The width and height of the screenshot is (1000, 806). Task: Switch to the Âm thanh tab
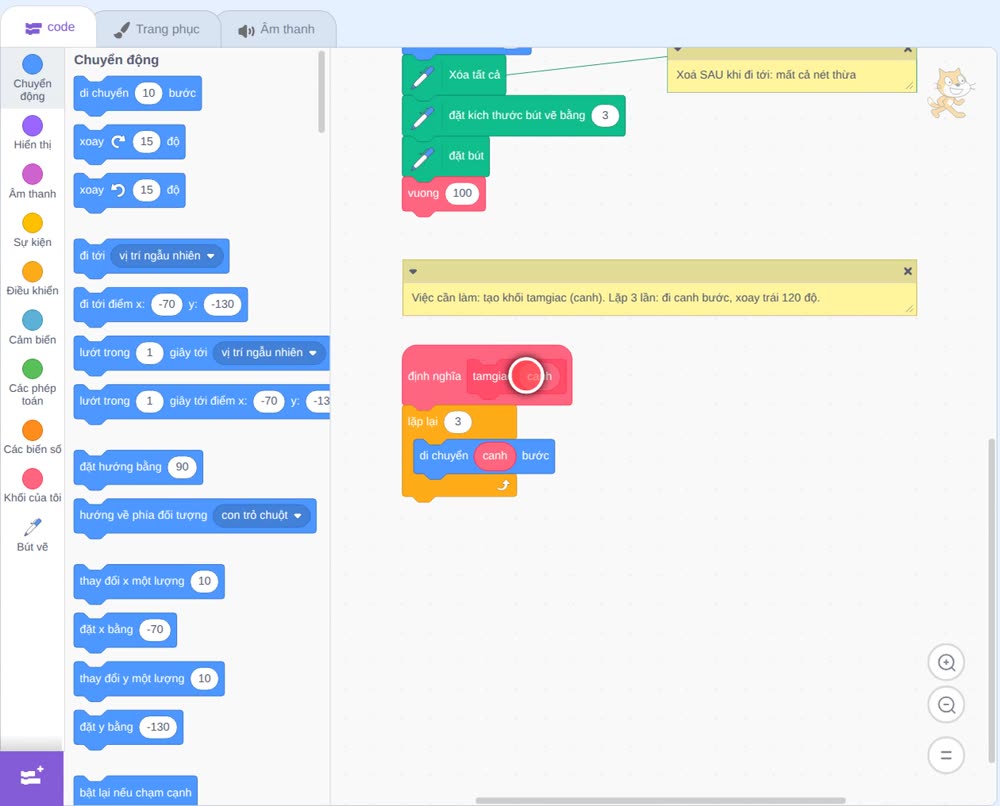277,29
